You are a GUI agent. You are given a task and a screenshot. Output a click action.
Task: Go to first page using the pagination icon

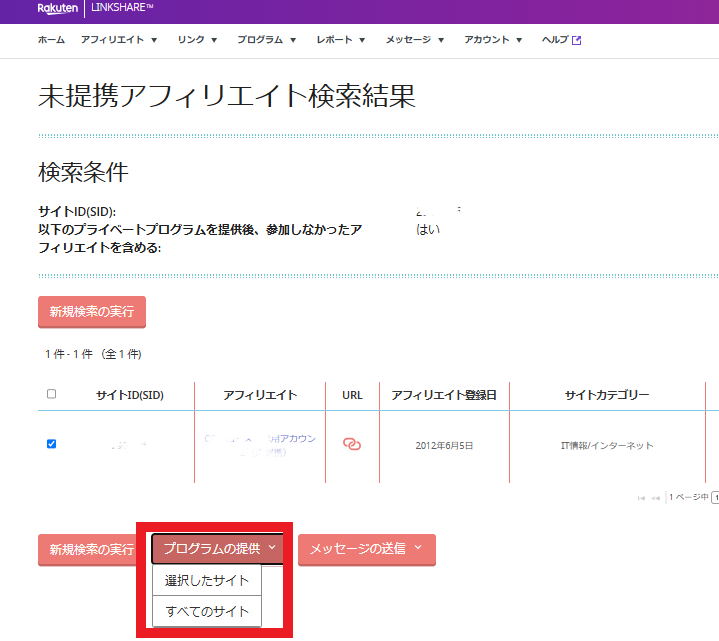click(x=642, y=497)
